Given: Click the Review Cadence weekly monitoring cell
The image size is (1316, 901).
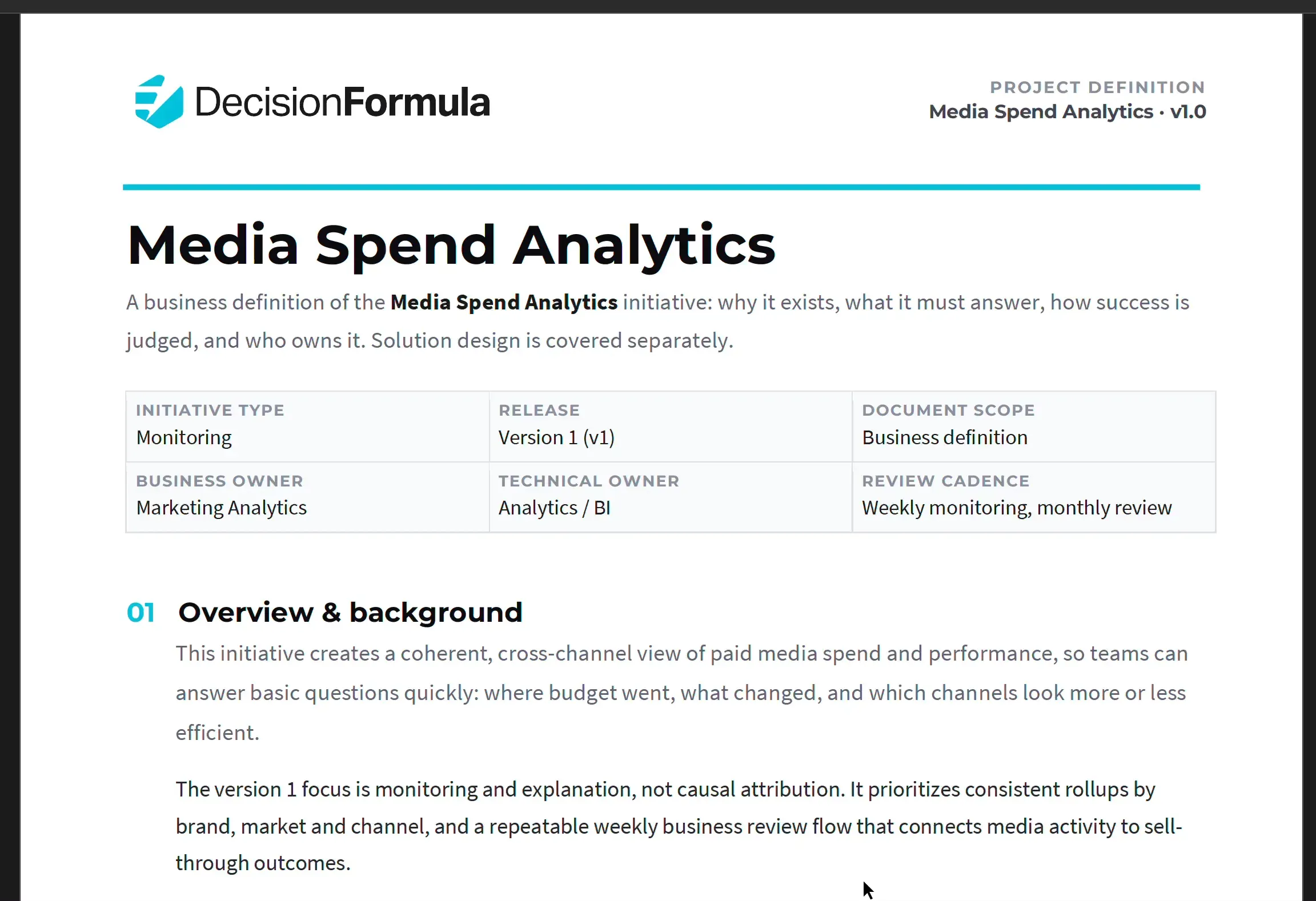Looking at the screenshot, I should [1034, 497].
